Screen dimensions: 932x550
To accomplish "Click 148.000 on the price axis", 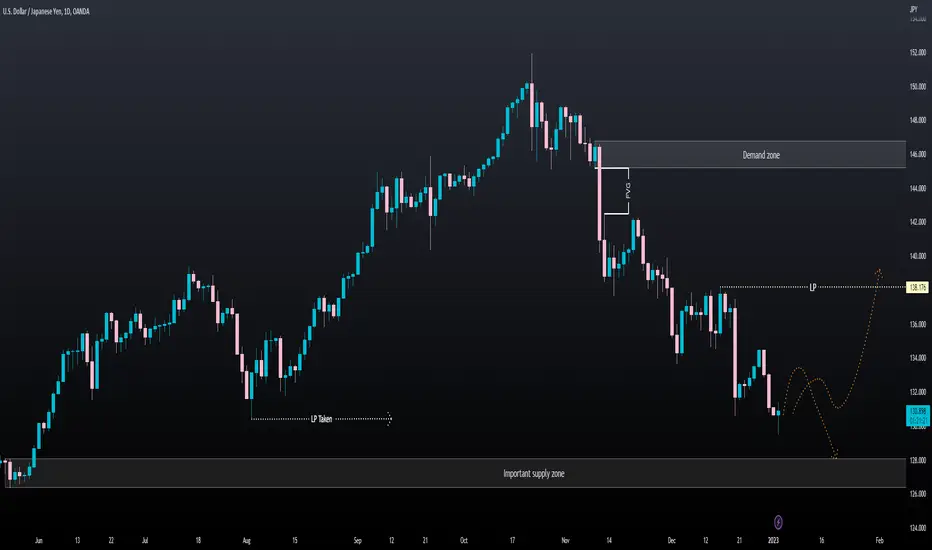I will pos(918,120).
